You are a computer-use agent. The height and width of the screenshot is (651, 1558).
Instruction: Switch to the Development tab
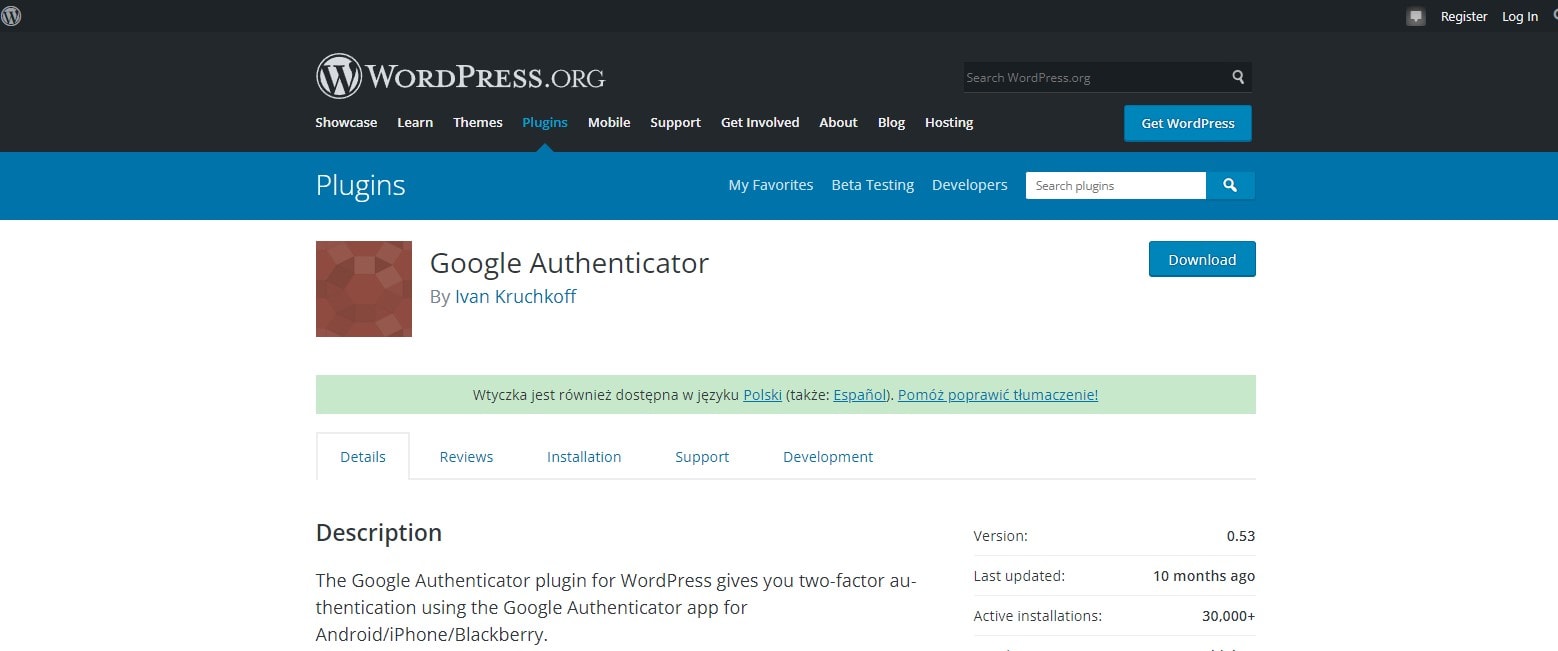[828, 457]
